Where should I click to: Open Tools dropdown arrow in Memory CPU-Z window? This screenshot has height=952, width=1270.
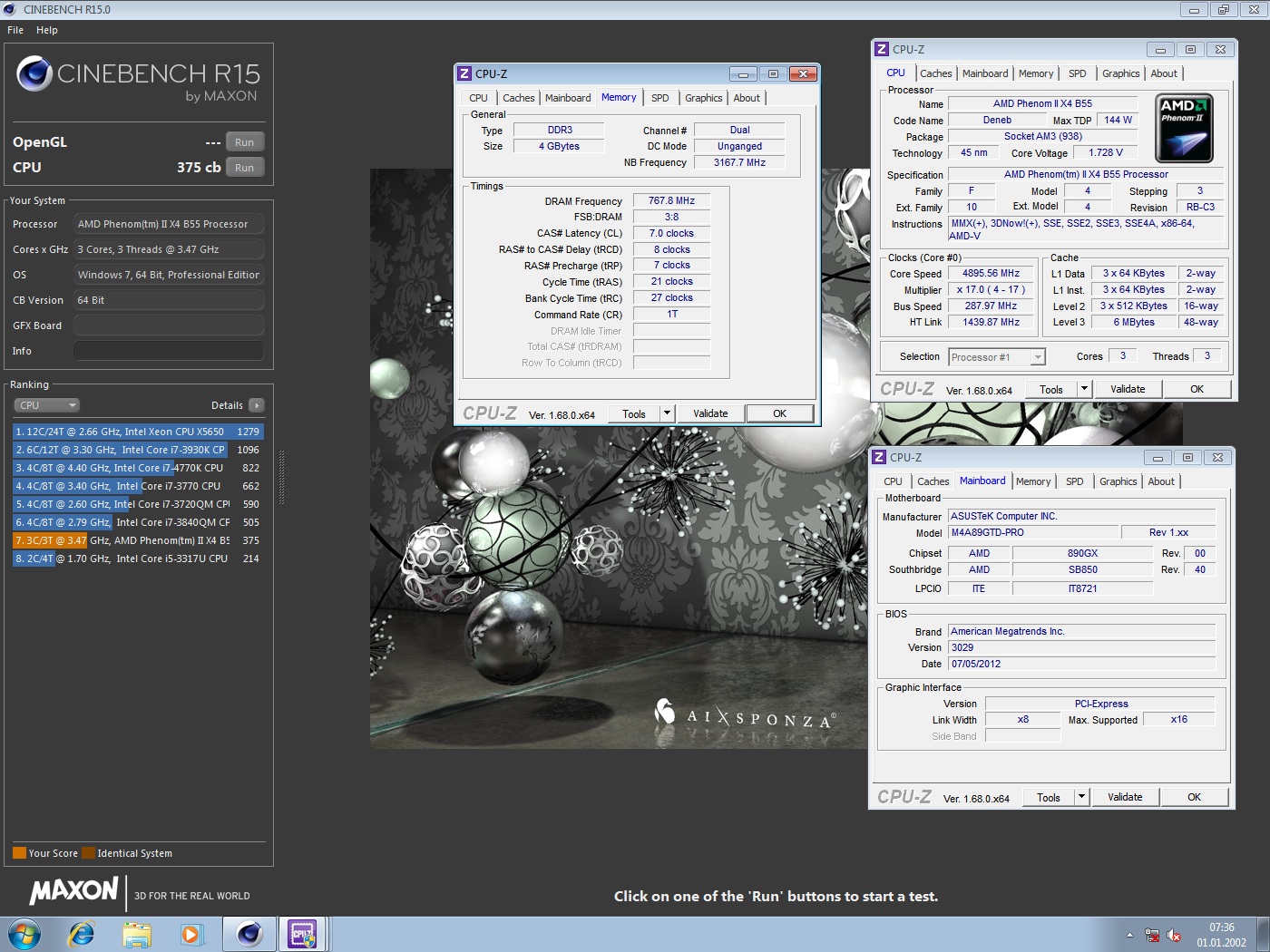667,413
